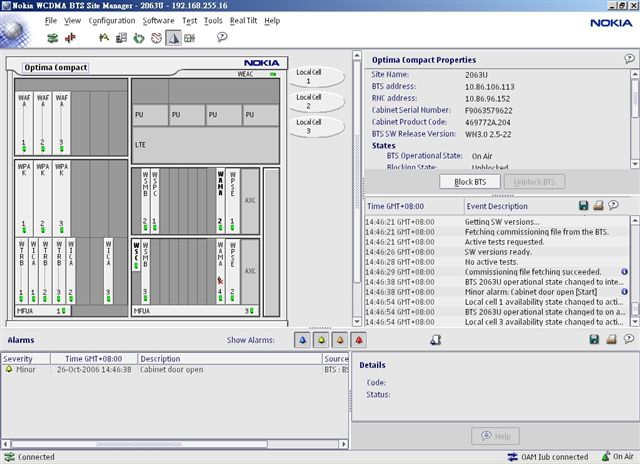The width and height of the screenshot is (640, 464).
Task: Open help for Optima Compact Properties panel
Action: (629, 59)
